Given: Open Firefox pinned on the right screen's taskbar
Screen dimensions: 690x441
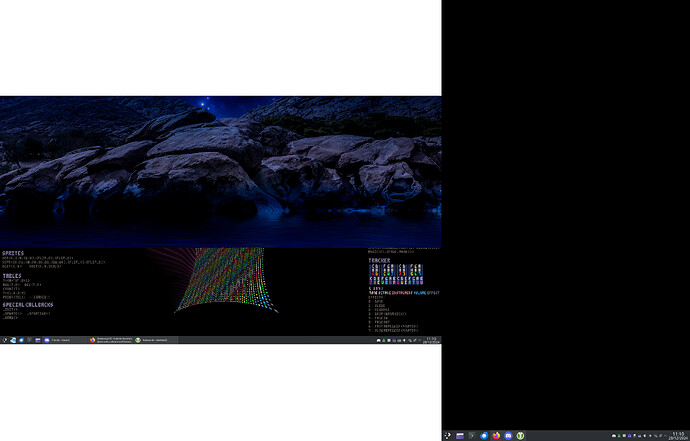Looking at the screenshot, I should pos(496,435).
